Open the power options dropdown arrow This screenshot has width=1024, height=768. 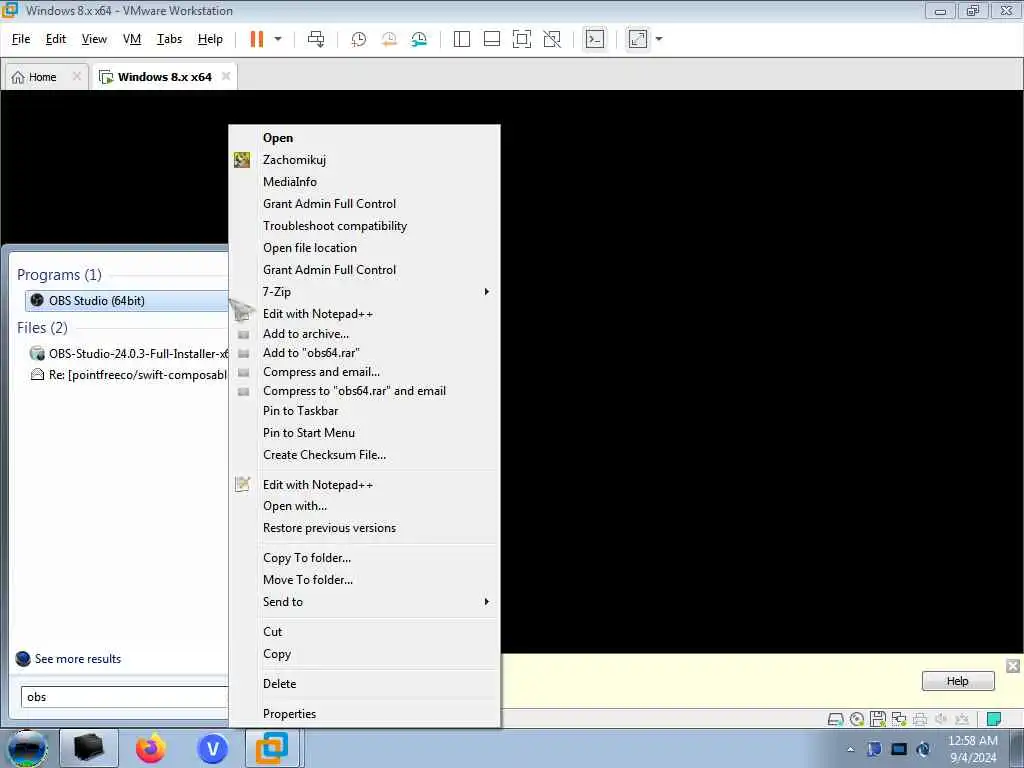pyautogui.click(x=278, y=39)
